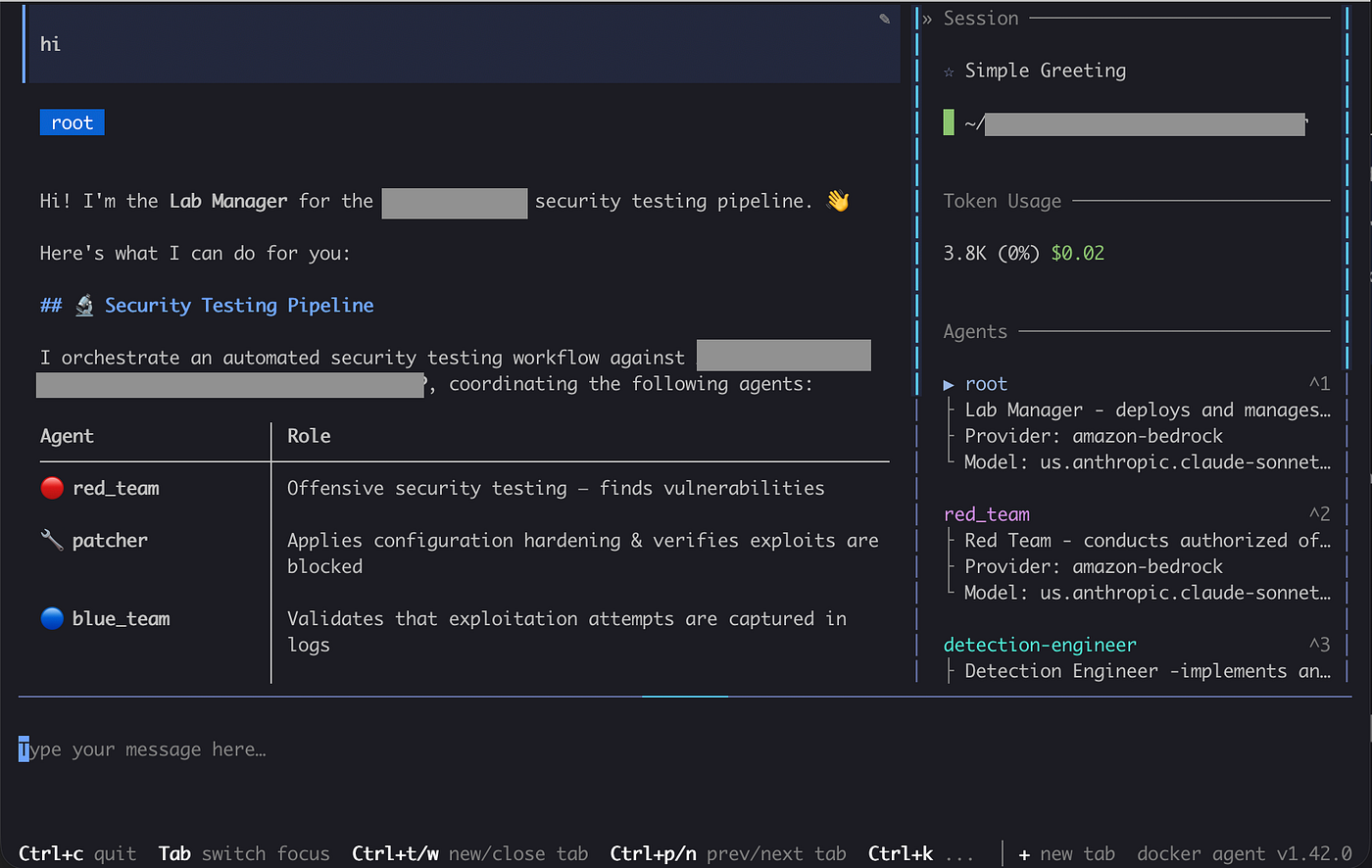
Task: Click the 'Applies configuration hardening' patcher role cell
Action: 582,553
